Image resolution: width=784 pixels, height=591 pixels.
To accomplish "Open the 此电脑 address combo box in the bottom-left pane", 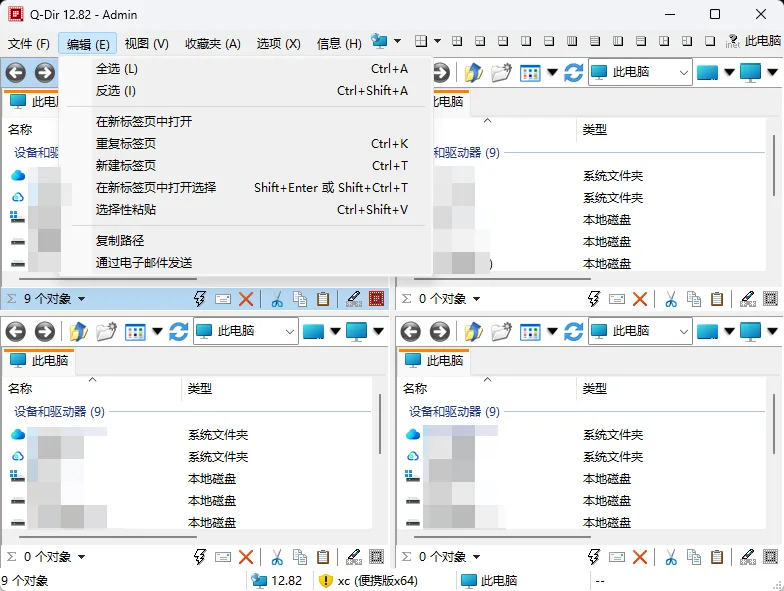I will pyautogui.click(x=246, y=331).
